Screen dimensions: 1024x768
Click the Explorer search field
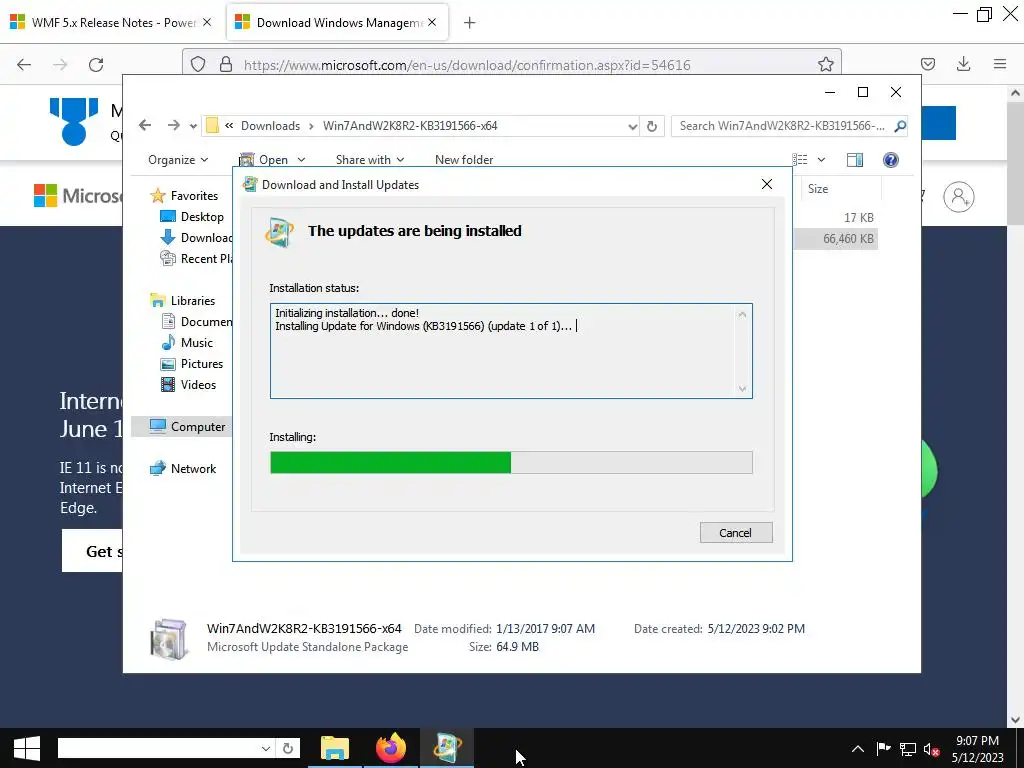point(782,126)
